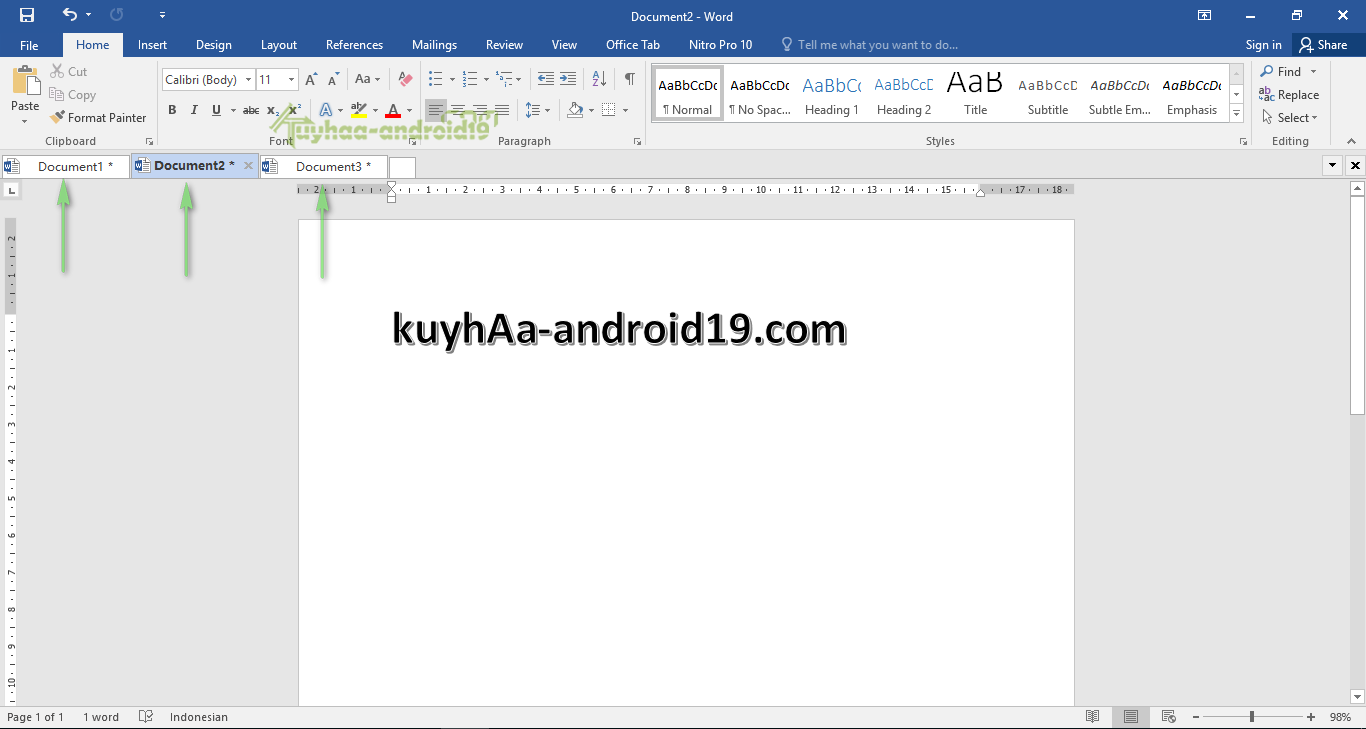Viewport: 1366px width, 729px height.
Task: Toggle Italic formatting
Action: point(194,110)
